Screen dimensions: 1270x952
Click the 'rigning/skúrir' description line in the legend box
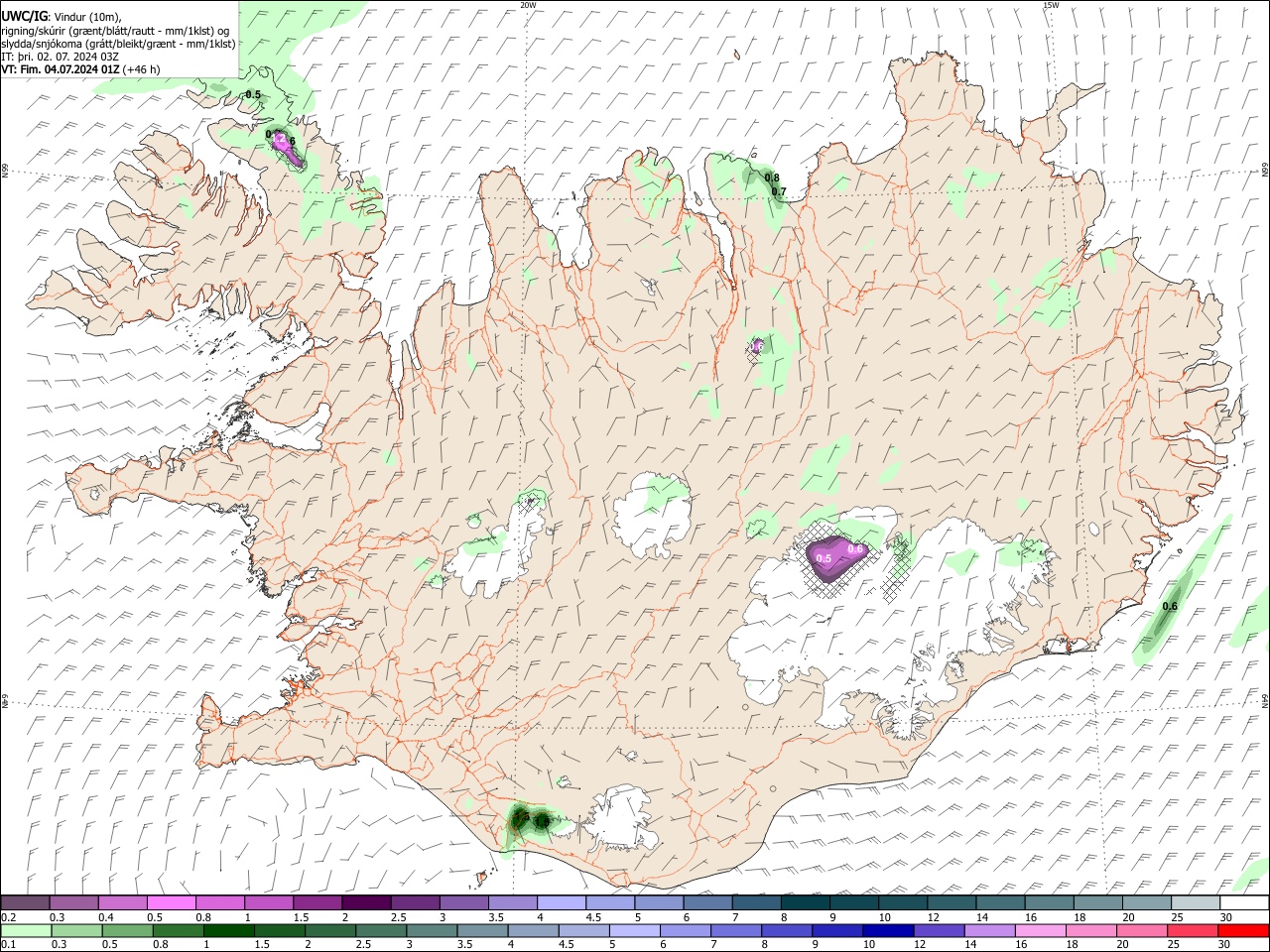coord(115,30)
